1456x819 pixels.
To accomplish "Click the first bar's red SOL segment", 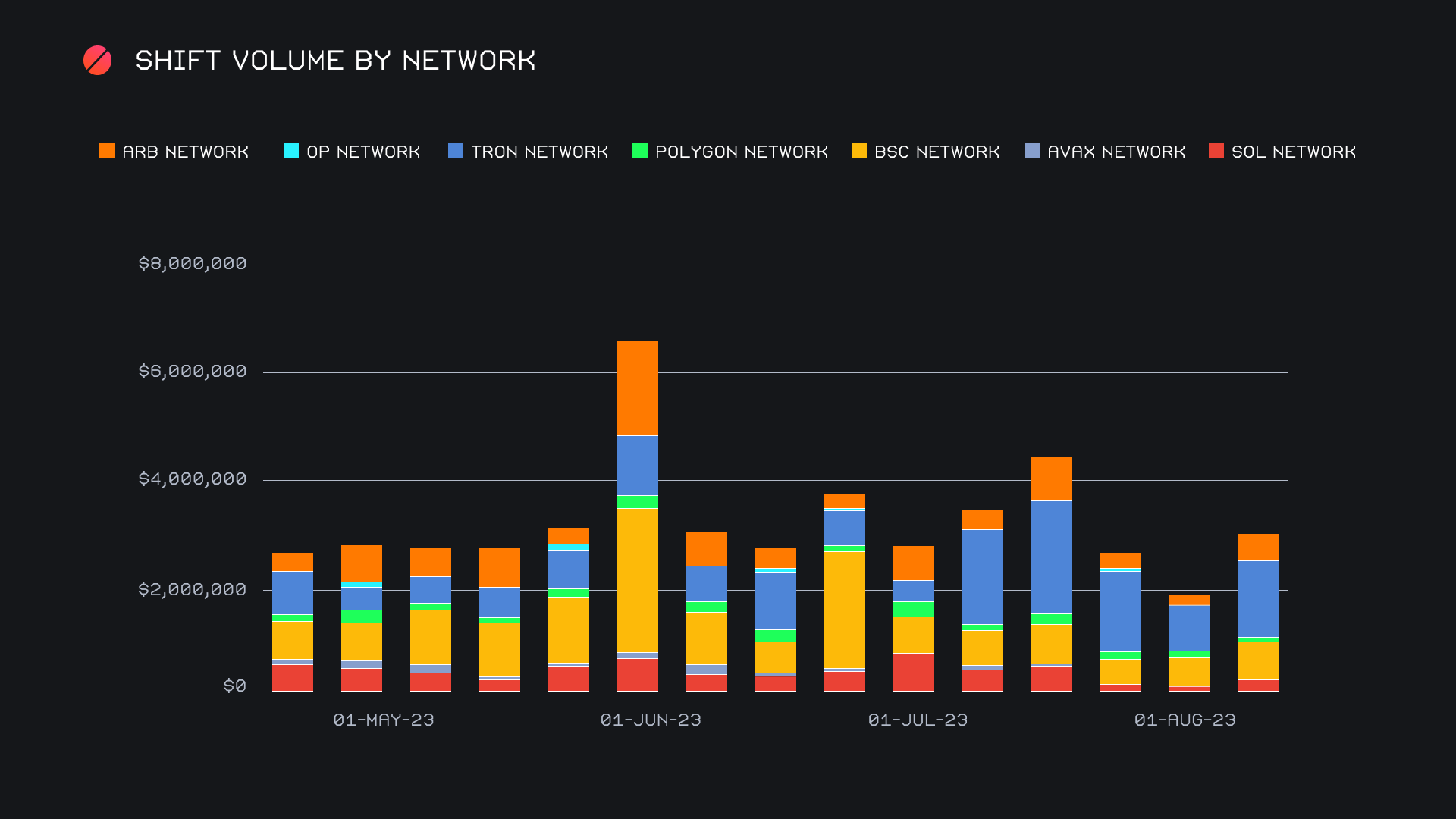I will [x=293, y=678].
